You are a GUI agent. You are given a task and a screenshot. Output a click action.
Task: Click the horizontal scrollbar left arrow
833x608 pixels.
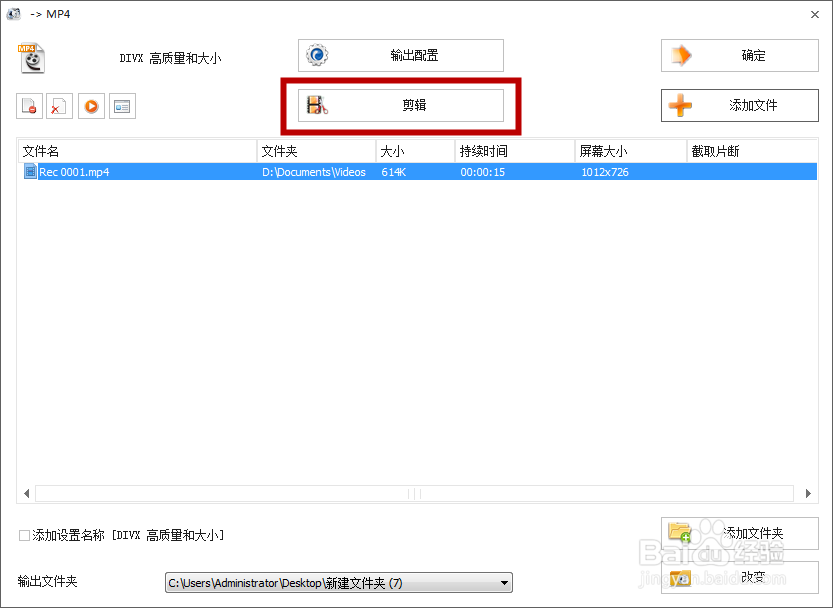pos(26,494)
